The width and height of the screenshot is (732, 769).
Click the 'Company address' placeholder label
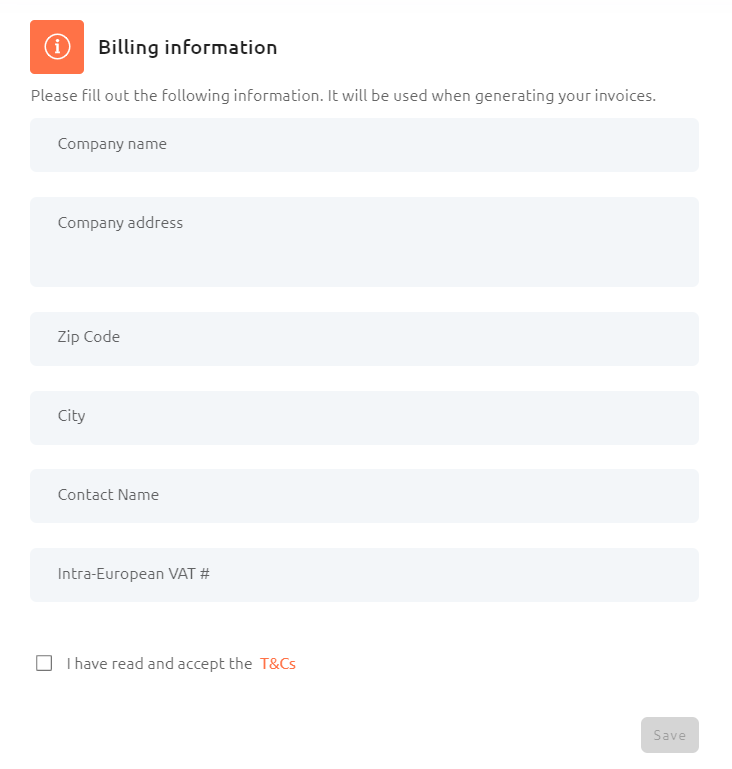tap(120, 223)
